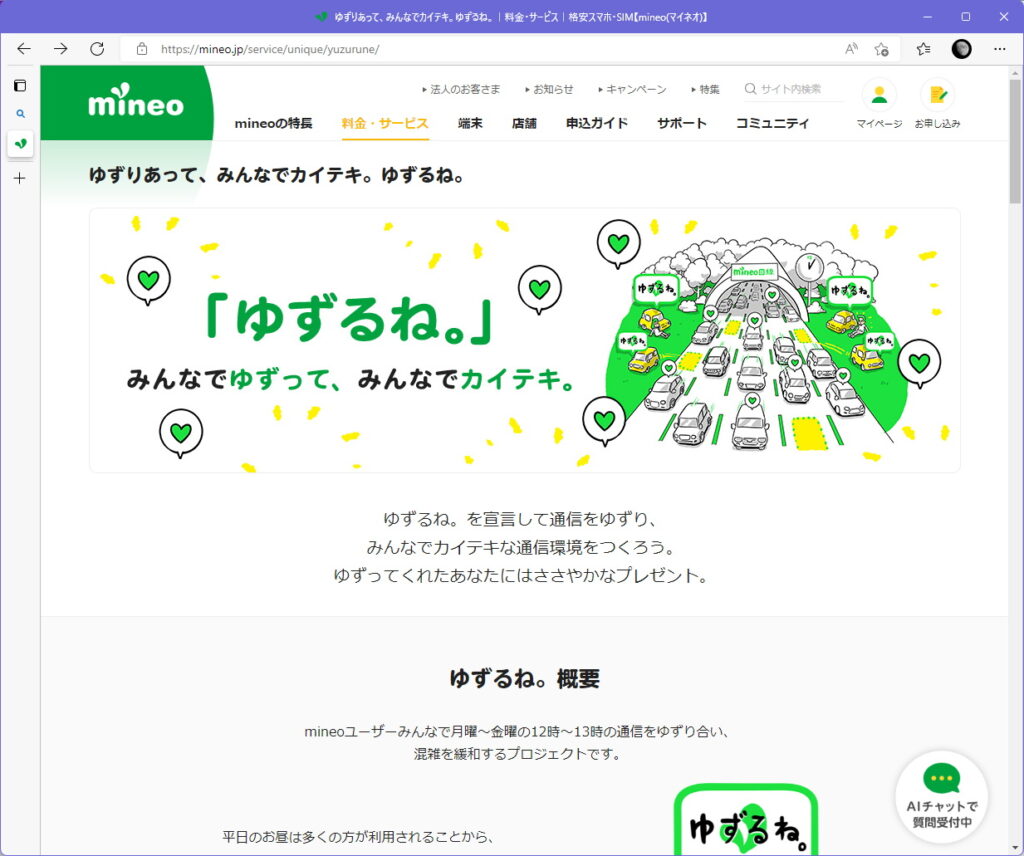
Task: Click the site search magnifier icon
Action: [750, 89]
